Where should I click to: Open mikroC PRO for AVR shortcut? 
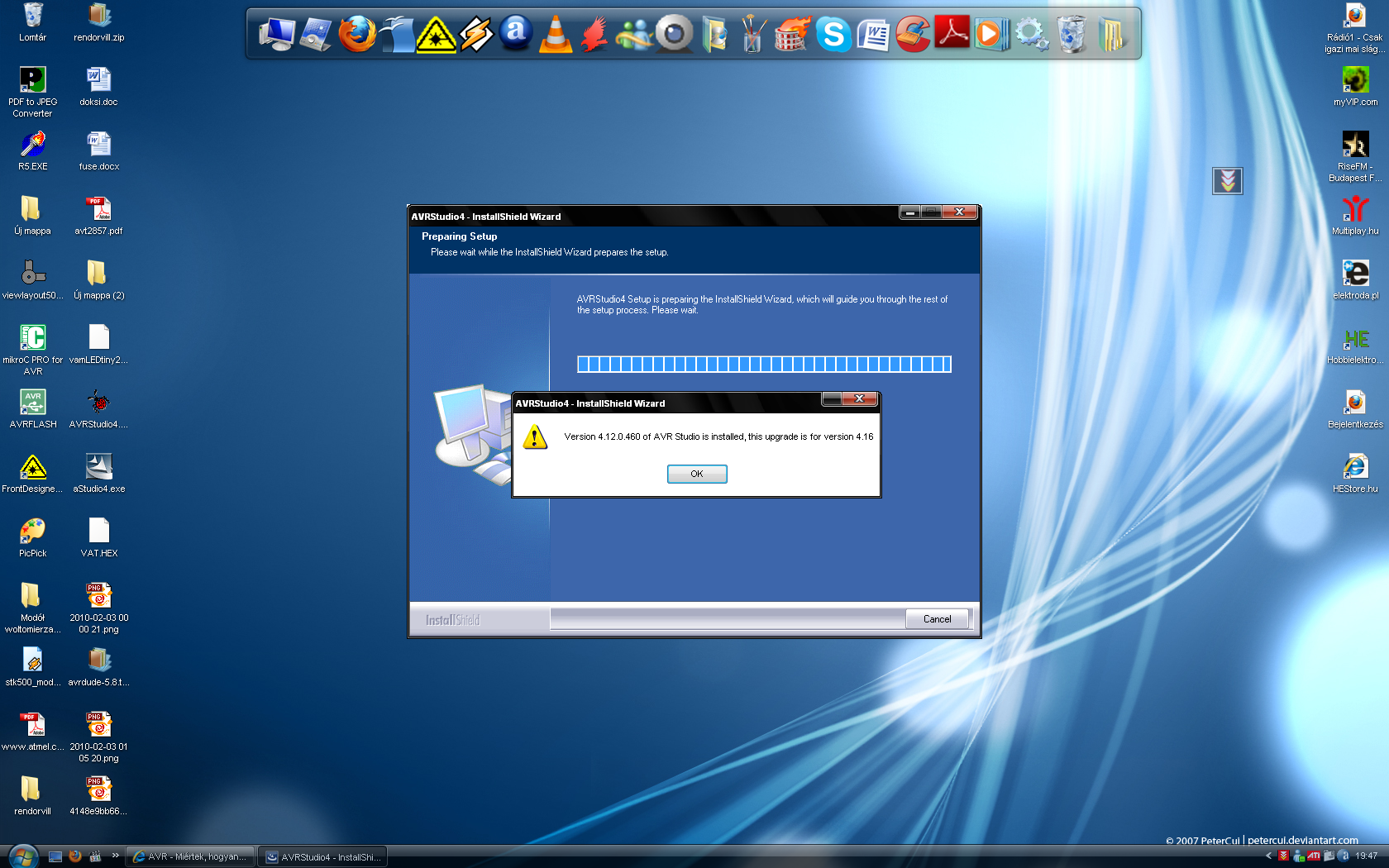33,350
